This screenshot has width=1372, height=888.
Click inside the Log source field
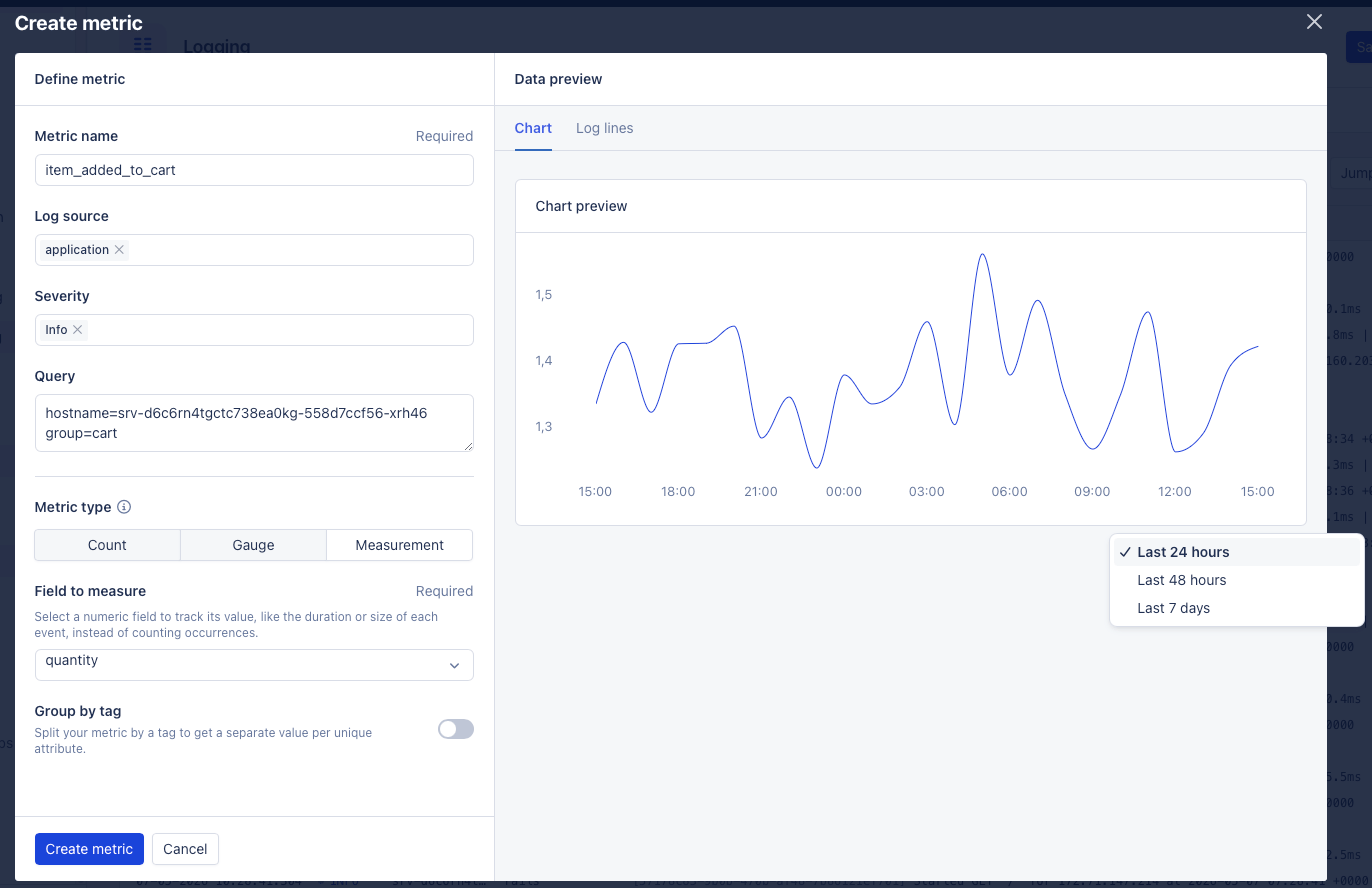(254, 250)
